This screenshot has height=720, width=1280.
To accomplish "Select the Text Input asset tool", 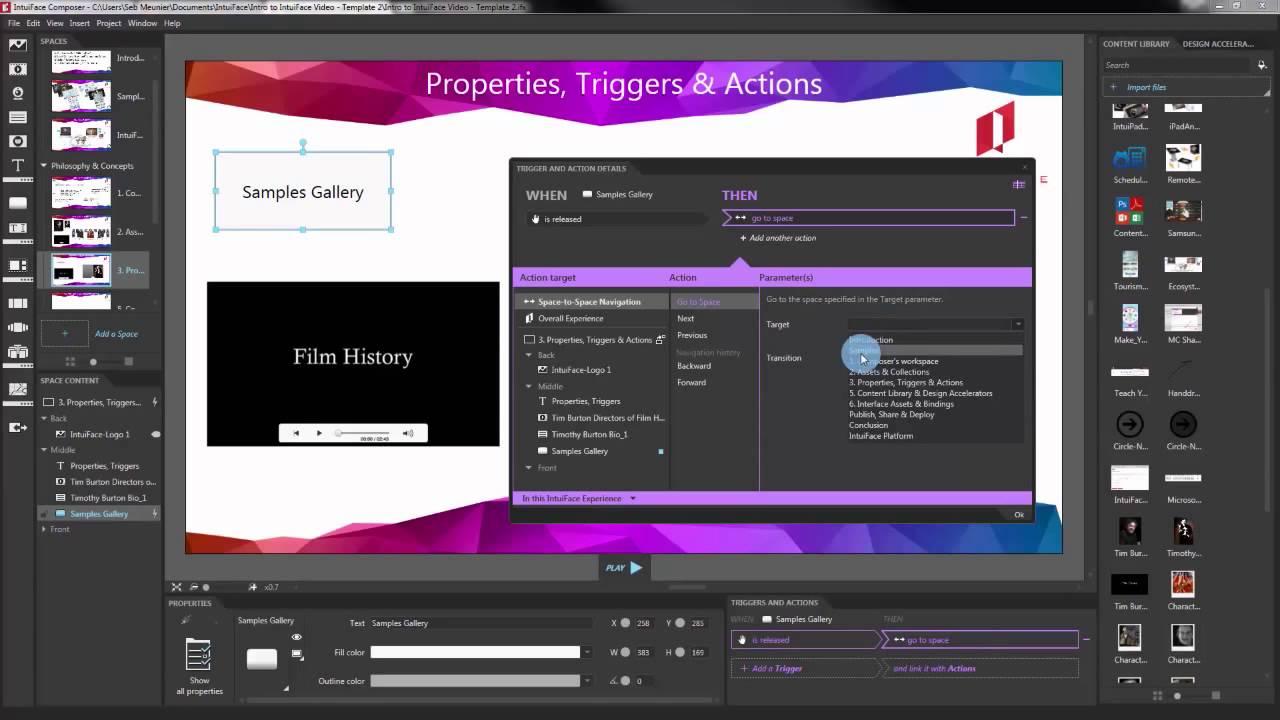I will 17,228.
